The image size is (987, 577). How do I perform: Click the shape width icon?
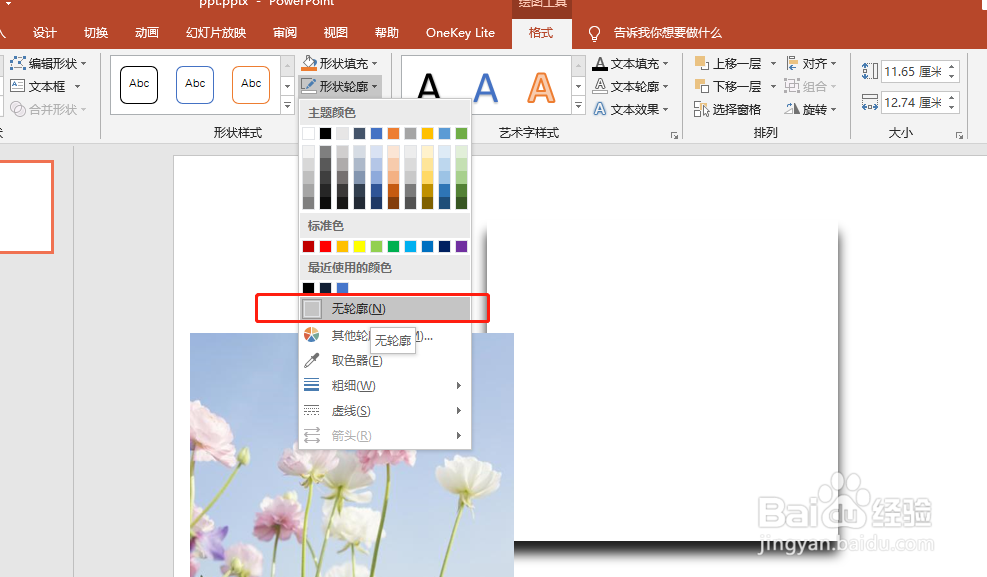[870, 102]
